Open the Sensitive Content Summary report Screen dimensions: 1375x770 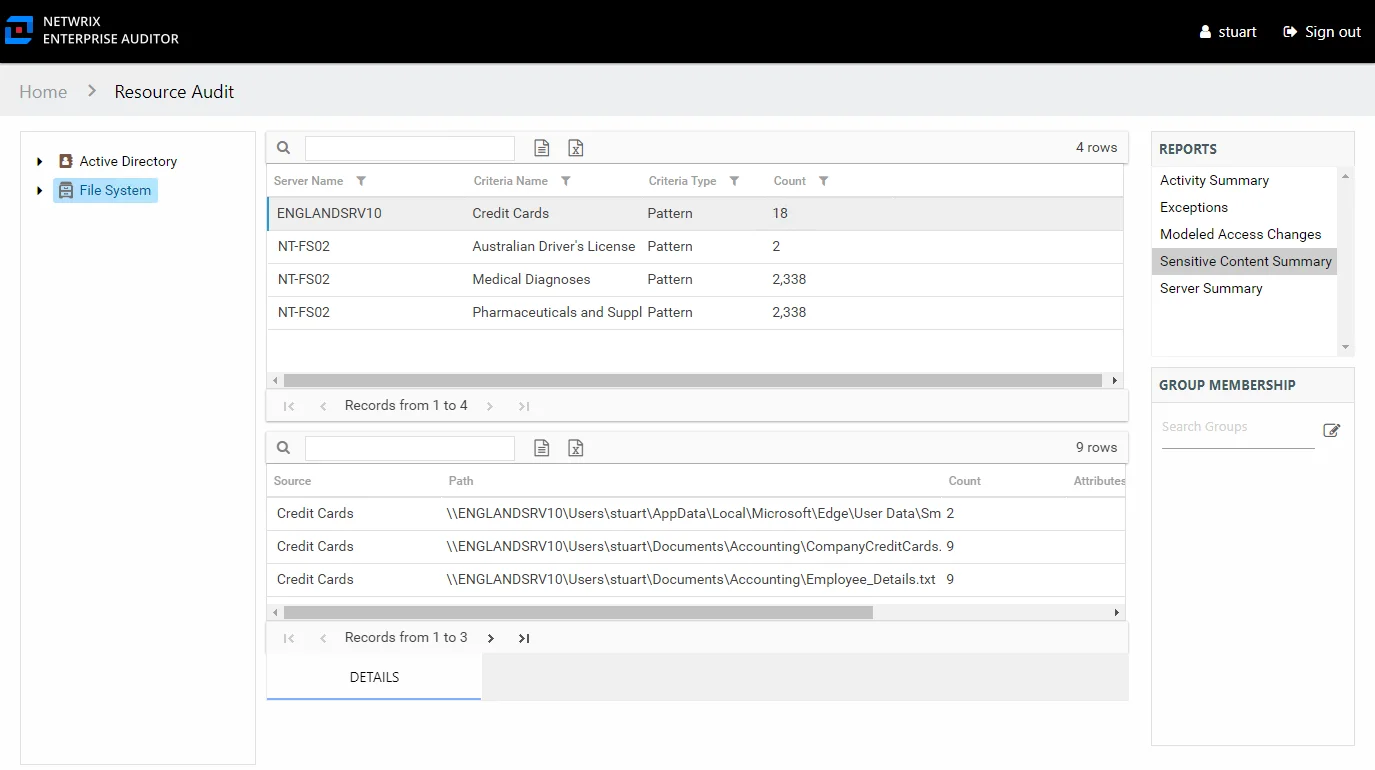[x=1244, y=262]
